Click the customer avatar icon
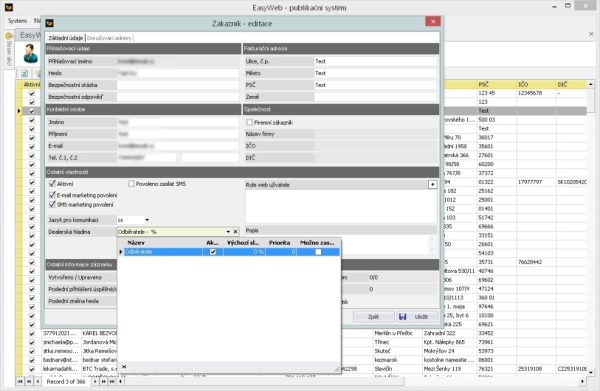 click(x=30, y=54)
